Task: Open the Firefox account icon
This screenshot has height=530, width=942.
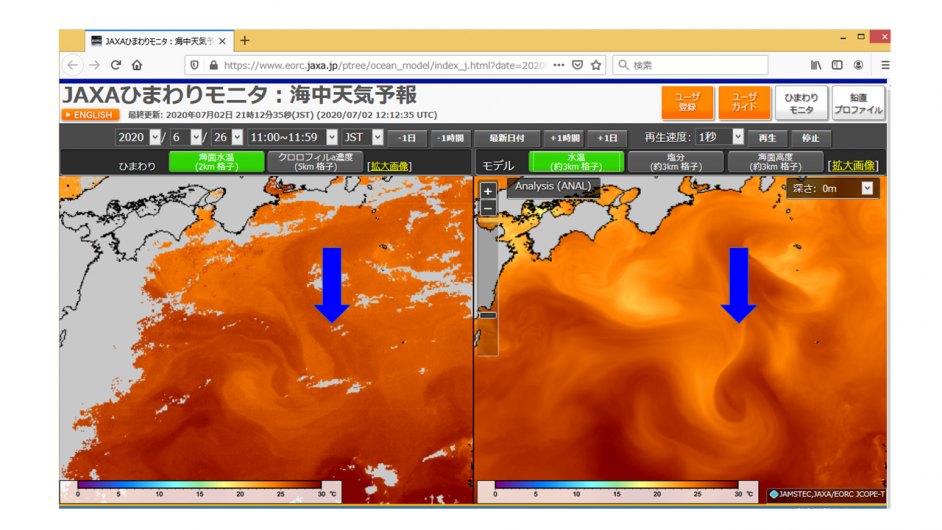Action: coord(858,65)
